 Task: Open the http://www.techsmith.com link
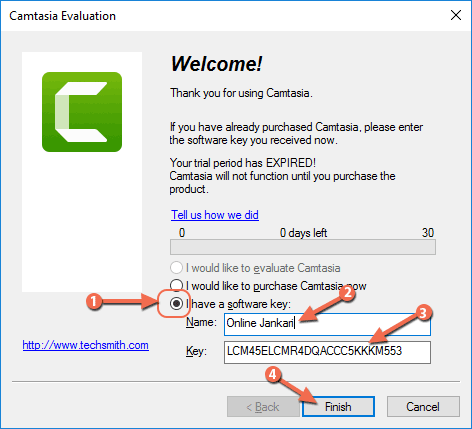click(x=86, y=345)
